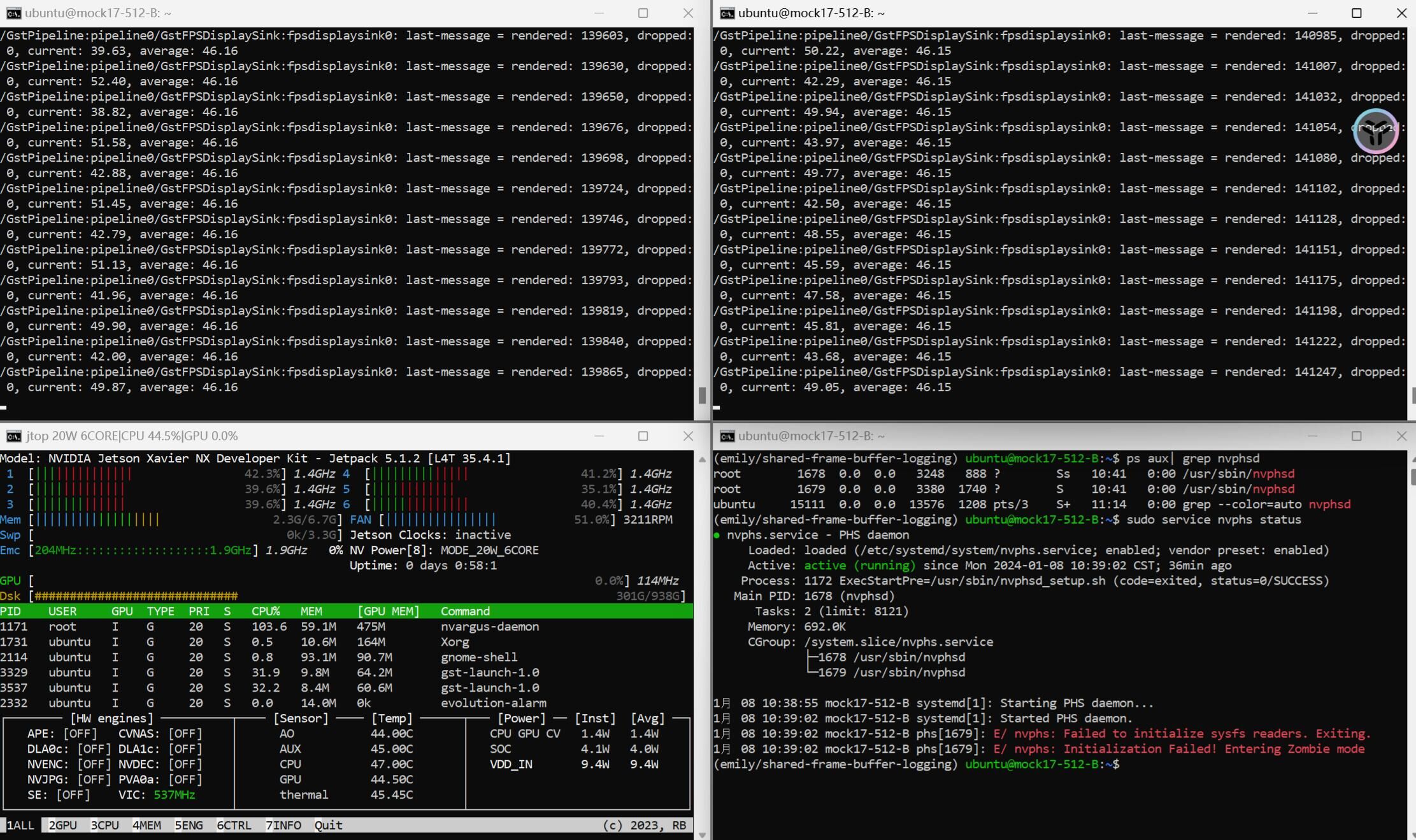Minimize the top-right terminal window

click(x=1312, y=13)
